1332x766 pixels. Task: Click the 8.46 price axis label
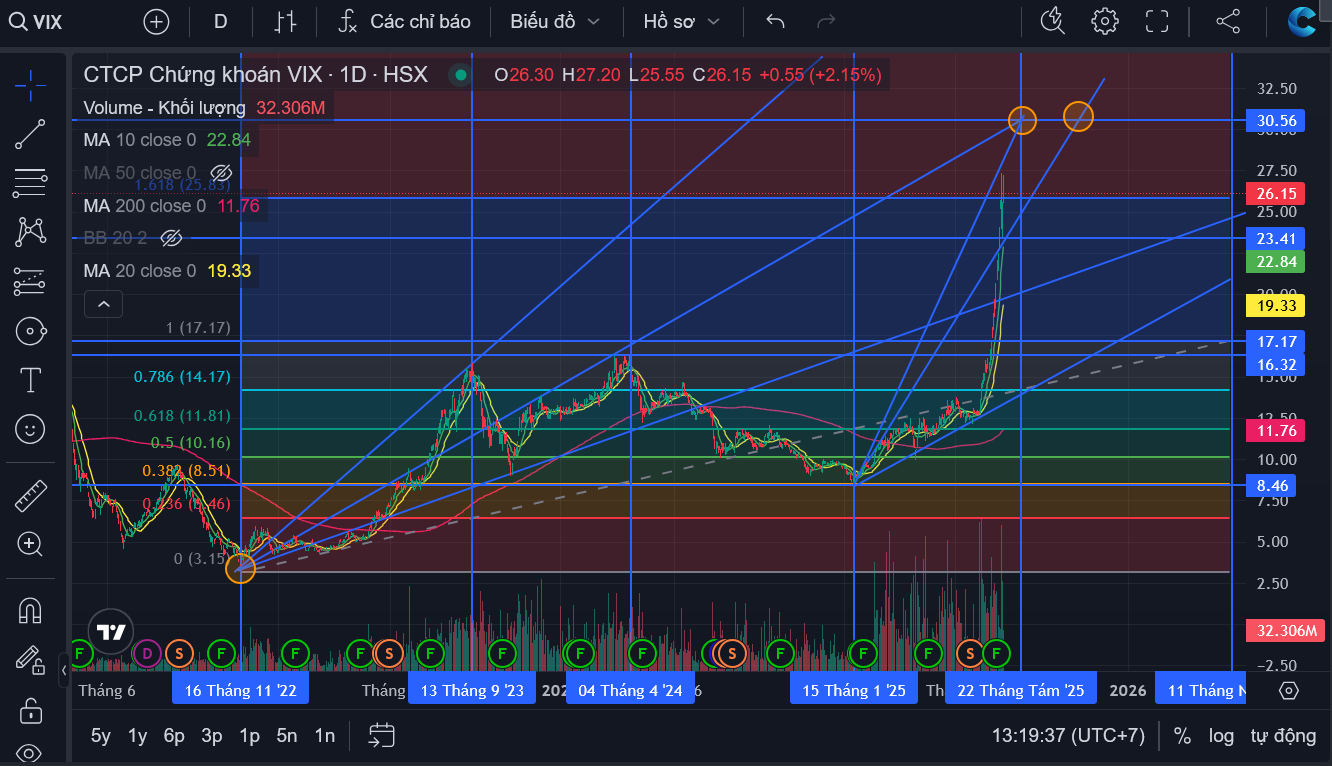[x=1271, y=486]
